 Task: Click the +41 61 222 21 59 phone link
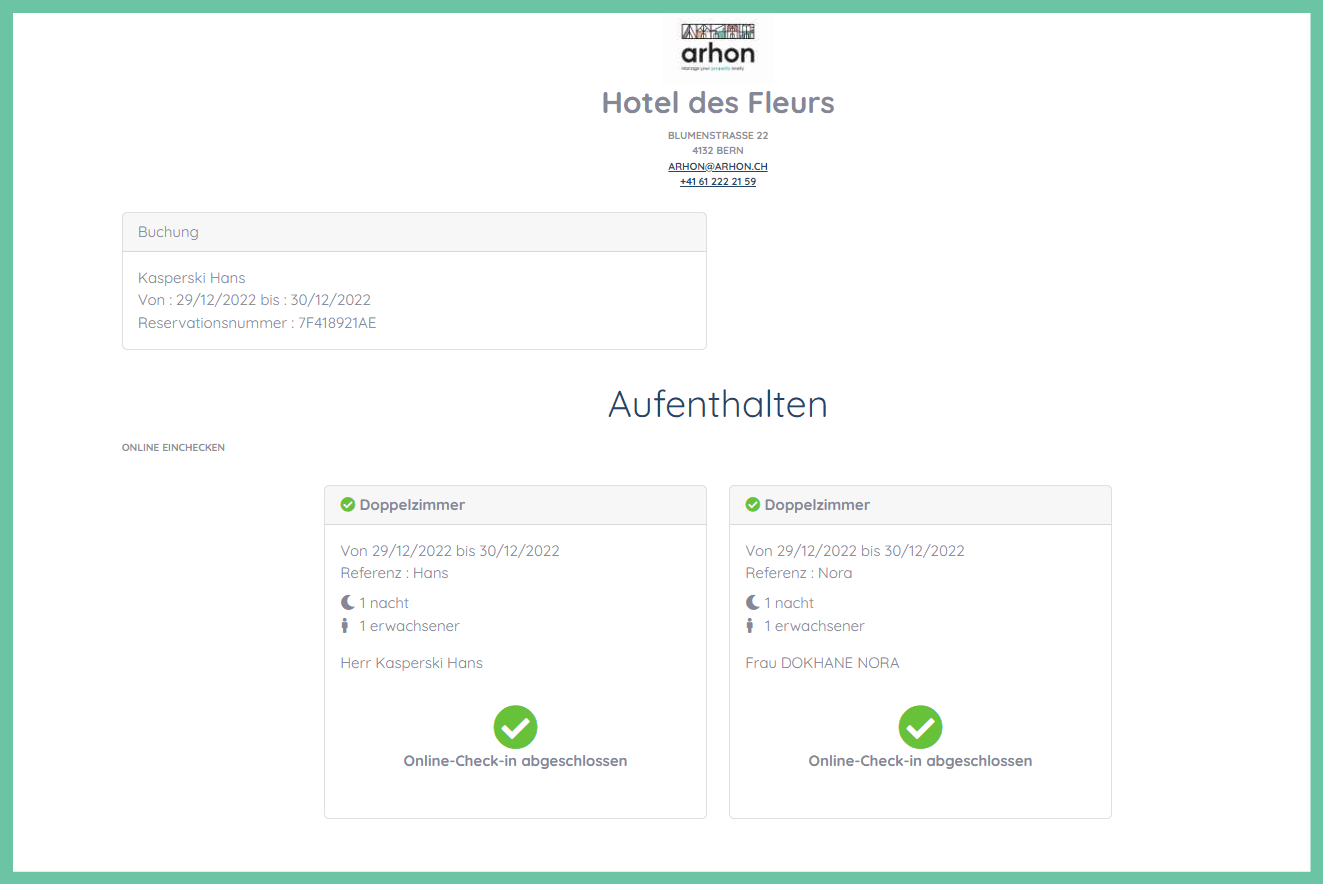coord(718,182)
